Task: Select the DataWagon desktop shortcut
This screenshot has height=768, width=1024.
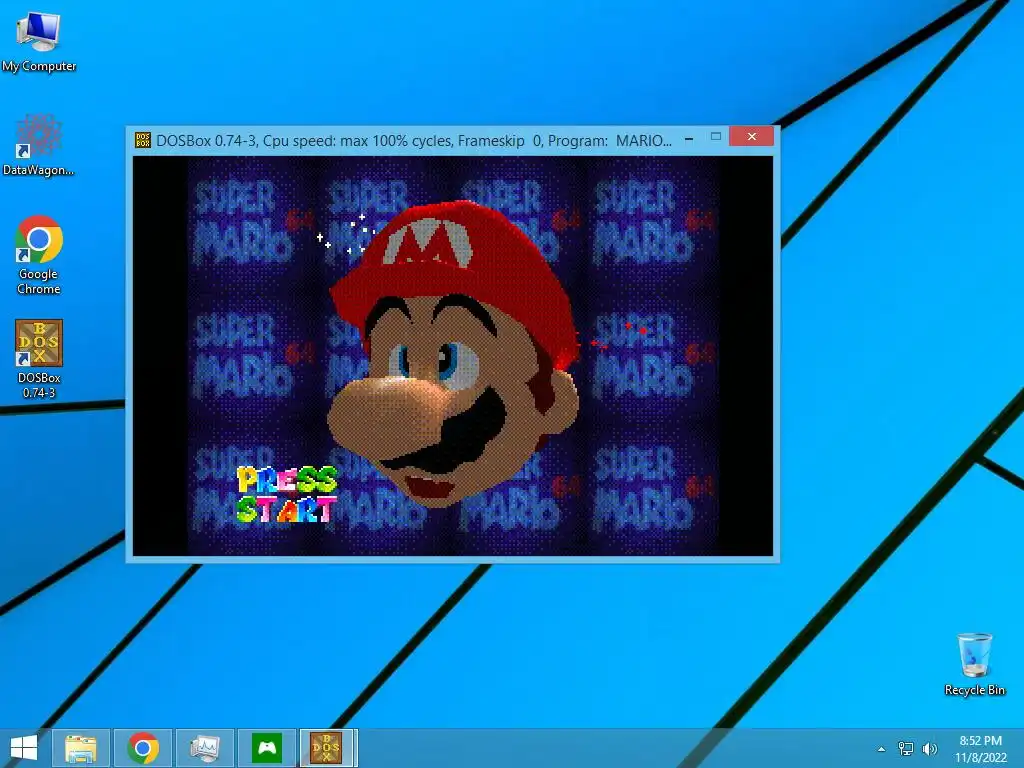Action: point(39,145)
